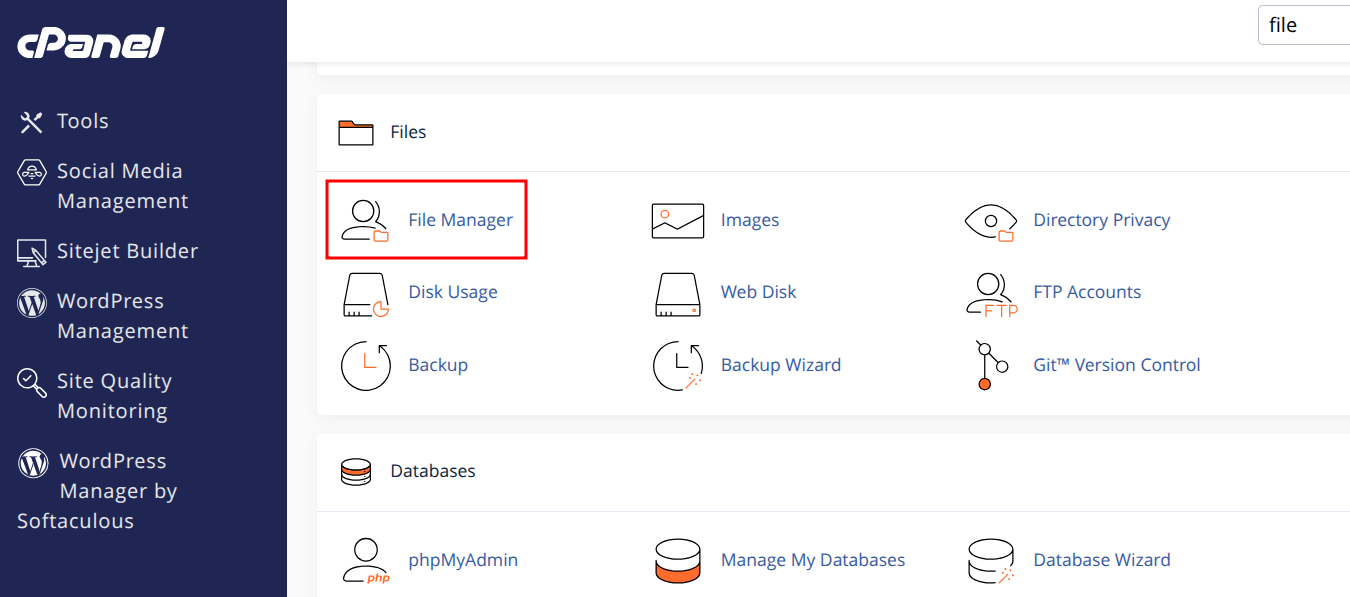Click the cPanel logo
The height and width of the screenshot is (597, 1350).
point(90,42)
